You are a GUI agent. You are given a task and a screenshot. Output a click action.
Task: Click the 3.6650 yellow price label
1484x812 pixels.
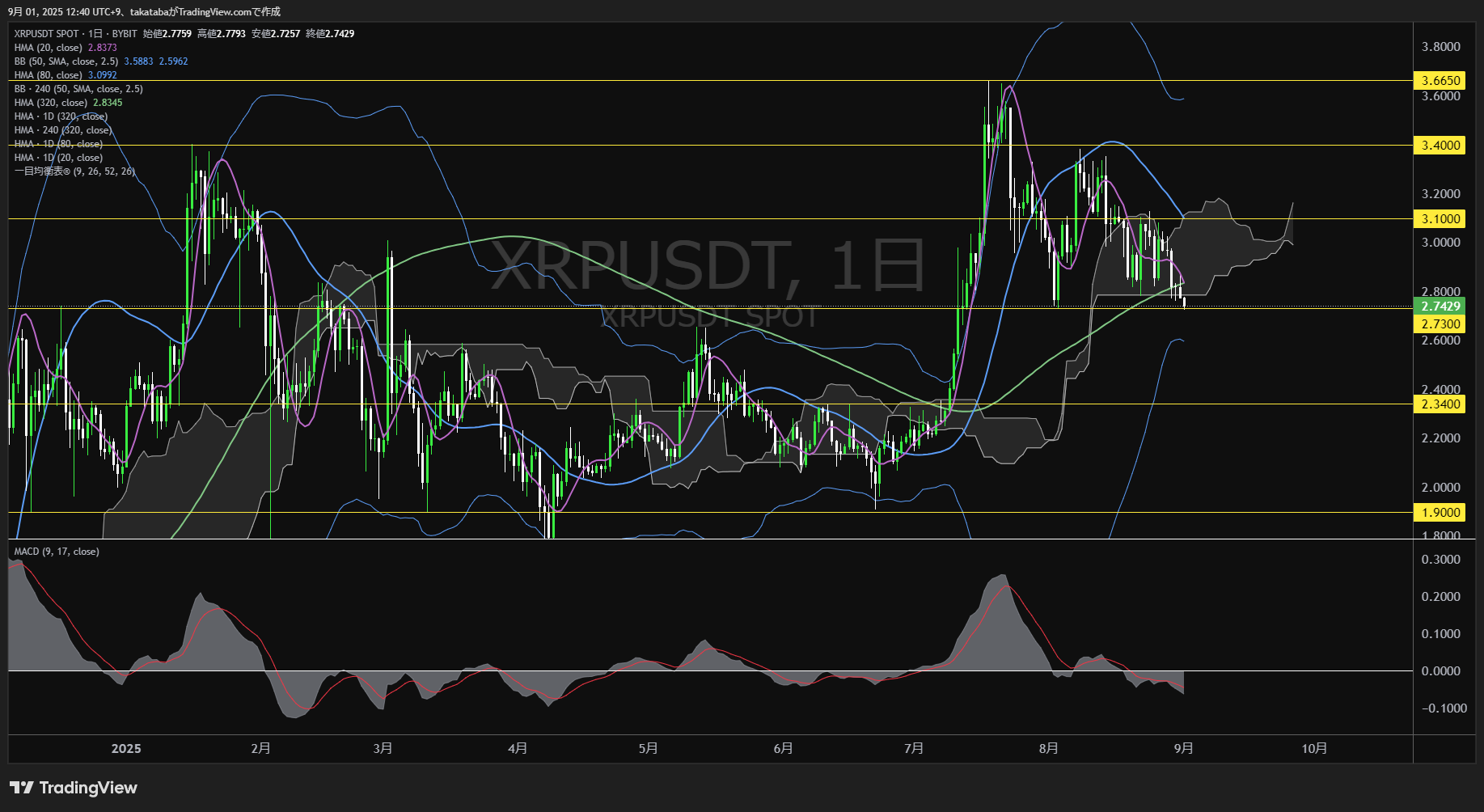point(1441,80)
